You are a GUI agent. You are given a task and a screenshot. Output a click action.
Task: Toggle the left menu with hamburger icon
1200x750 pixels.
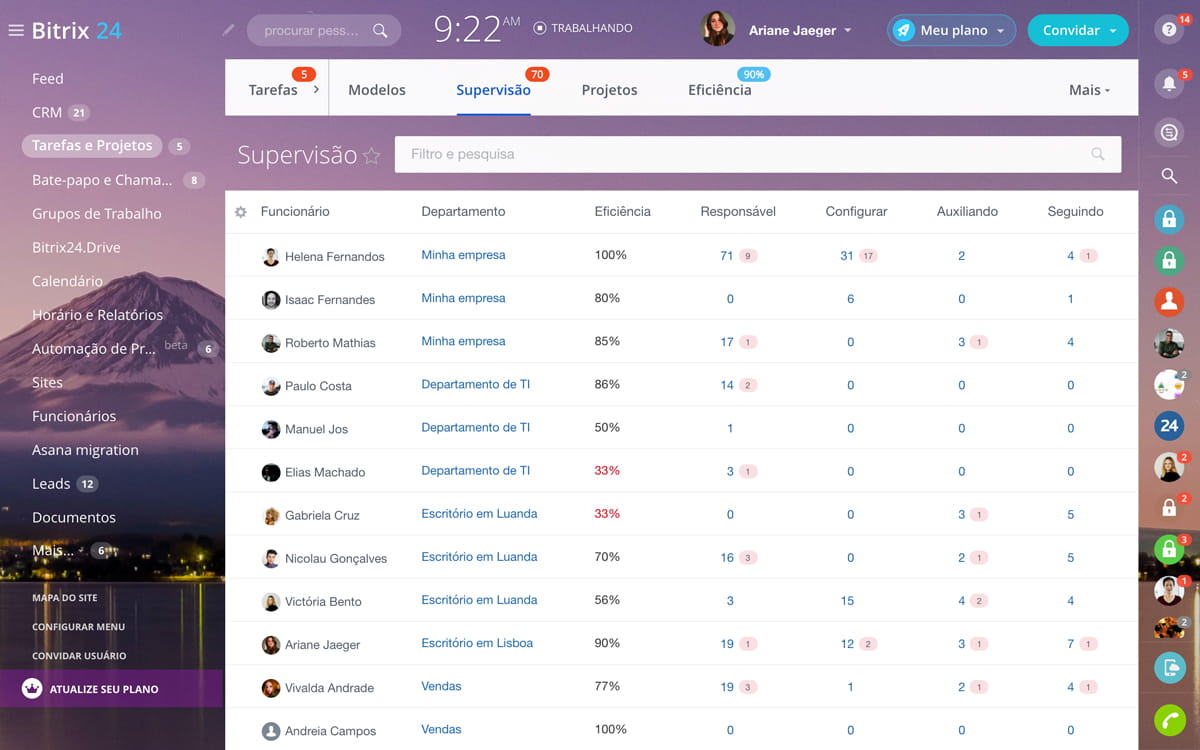15,30
